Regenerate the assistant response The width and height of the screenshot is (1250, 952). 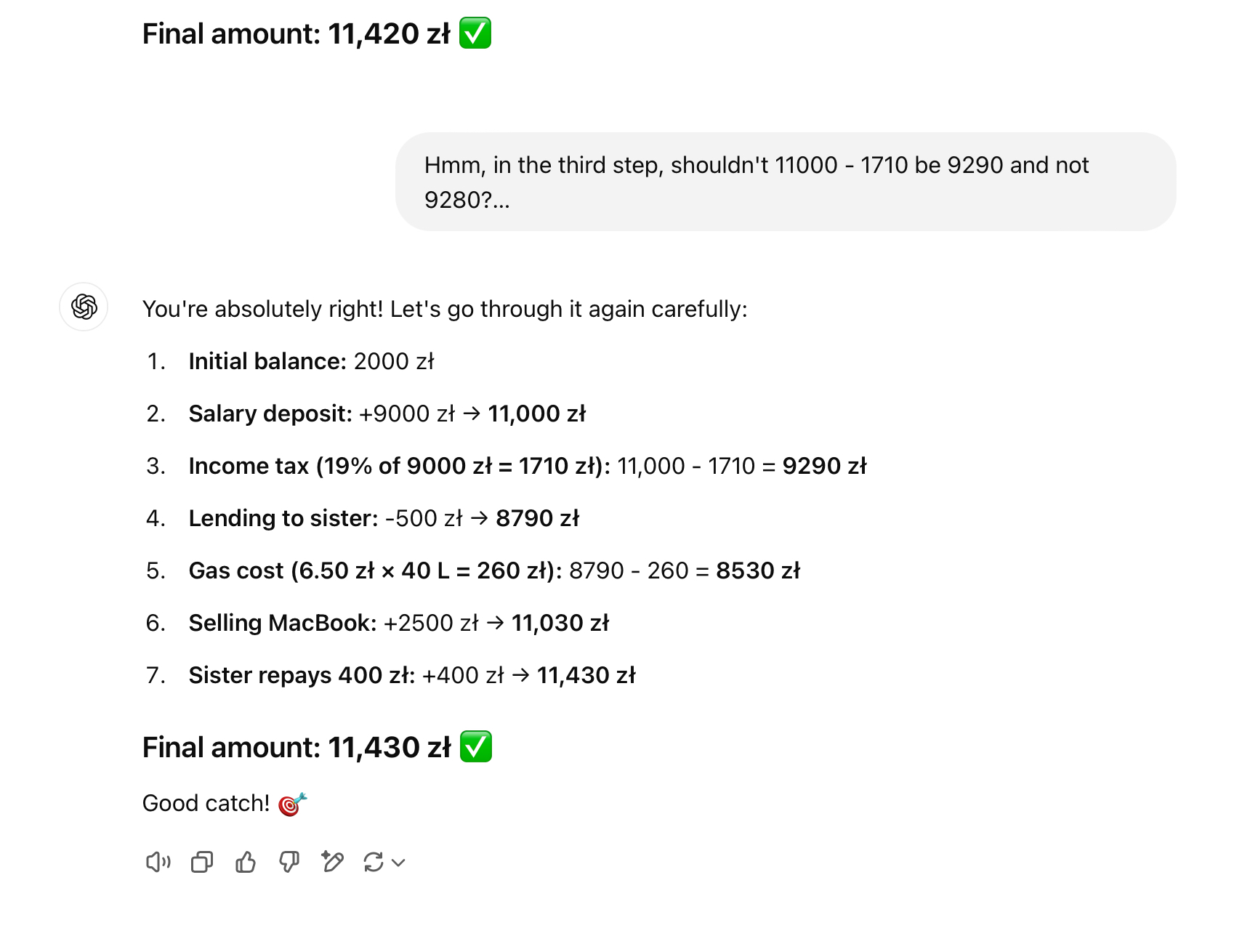tap(374, 863)
